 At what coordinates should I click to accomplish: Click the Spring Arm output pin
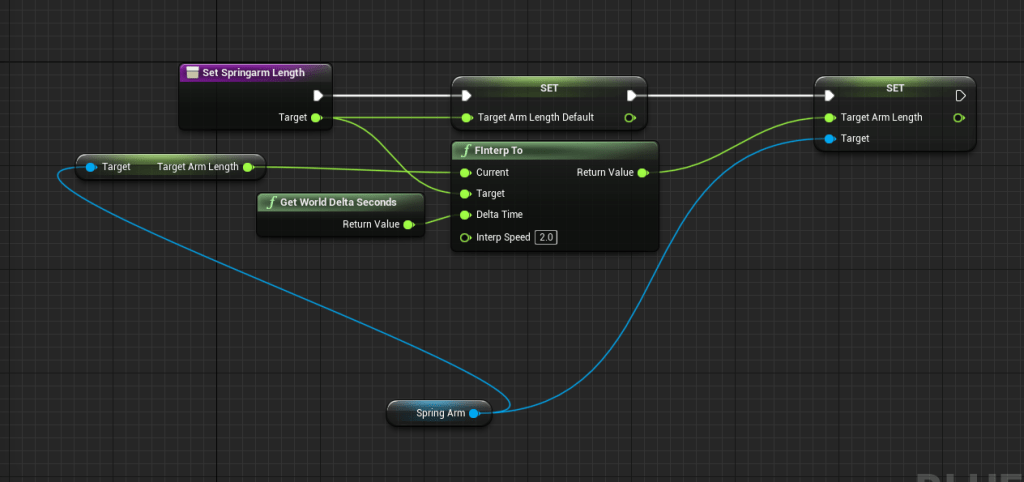(x=474, y=413)
